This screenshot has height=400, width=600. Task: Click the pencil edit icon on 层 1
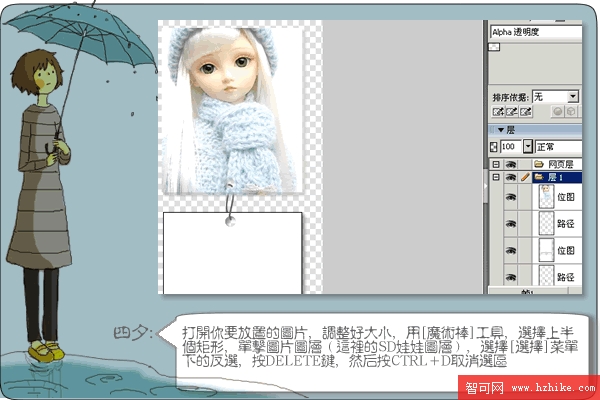click(524, 178)
